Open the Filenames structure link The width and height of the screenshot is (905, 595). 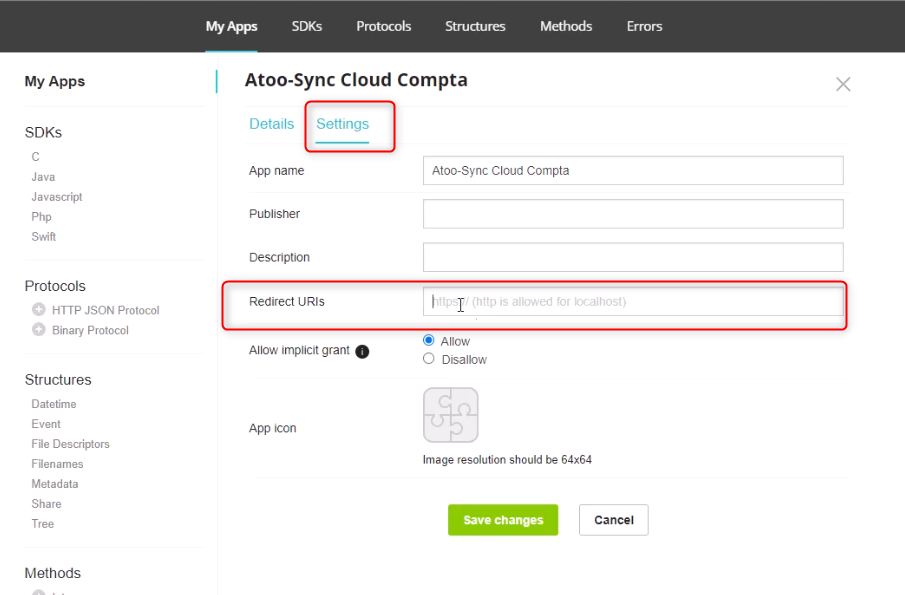[57, 464]
